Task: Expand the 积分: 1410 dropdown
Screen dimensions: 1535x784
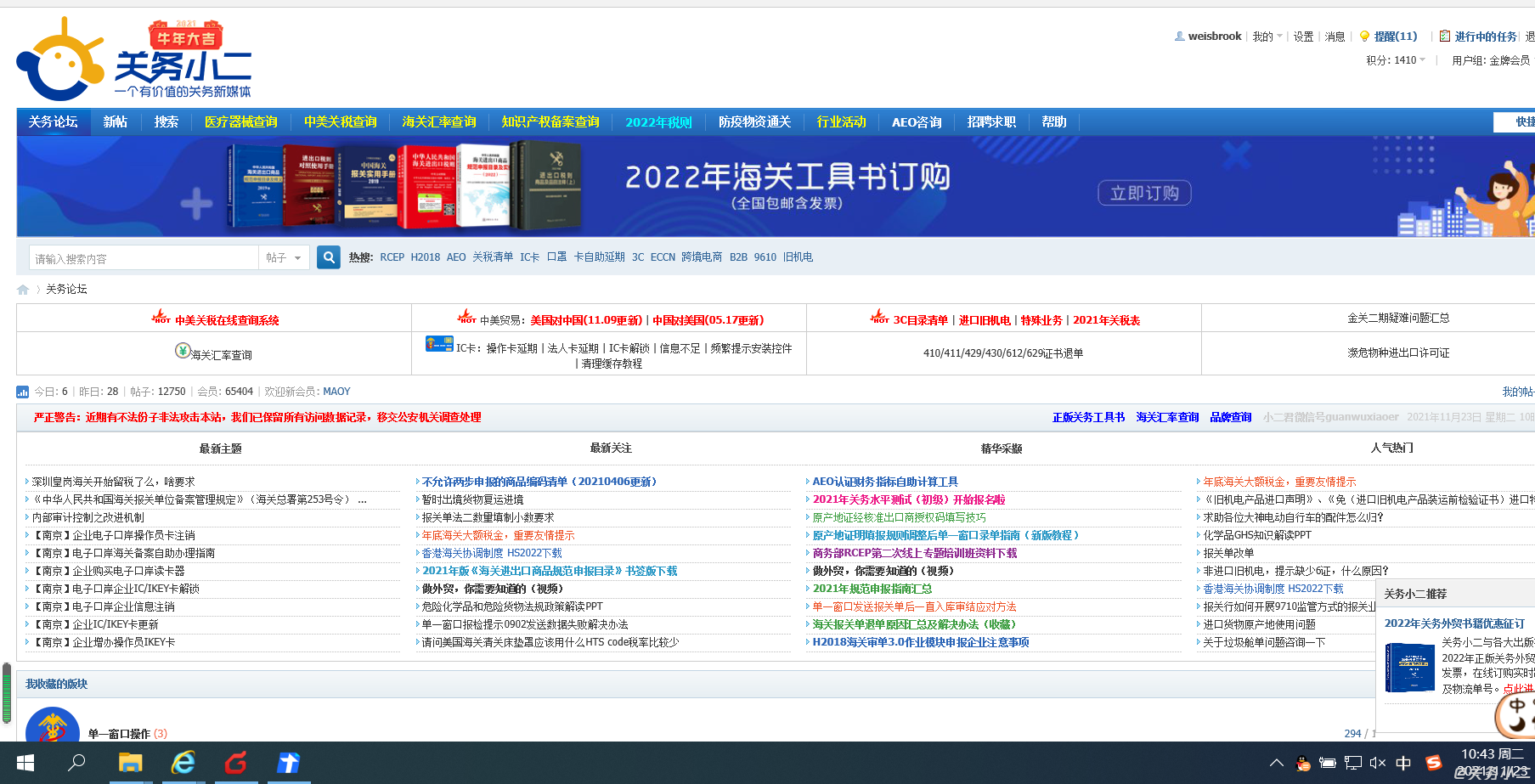Action: click(x=1396, y=60)
